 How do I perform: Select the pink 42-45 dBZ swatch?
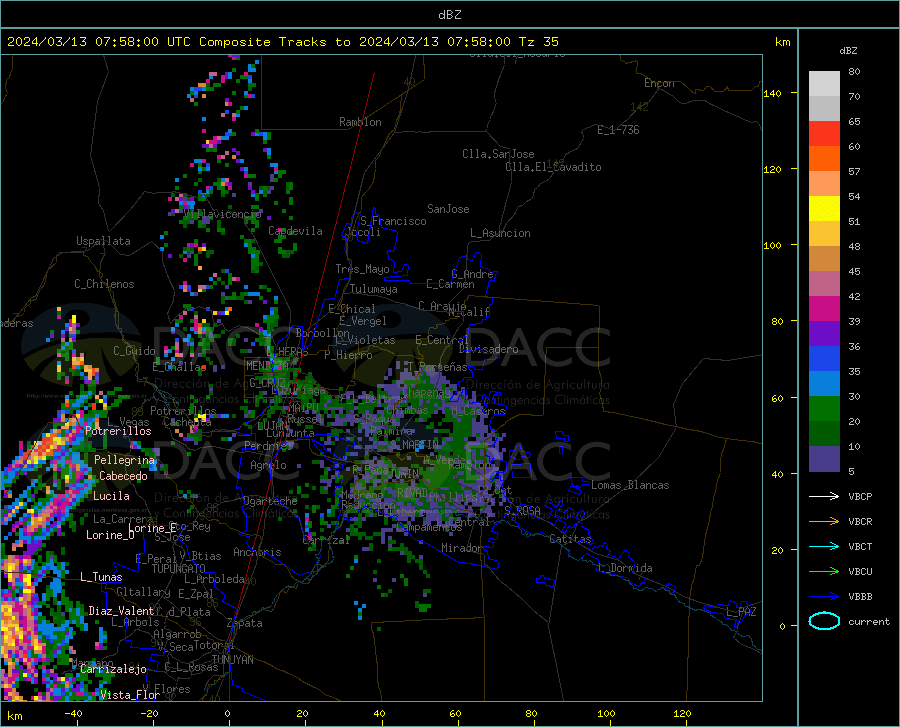point(824,284)
